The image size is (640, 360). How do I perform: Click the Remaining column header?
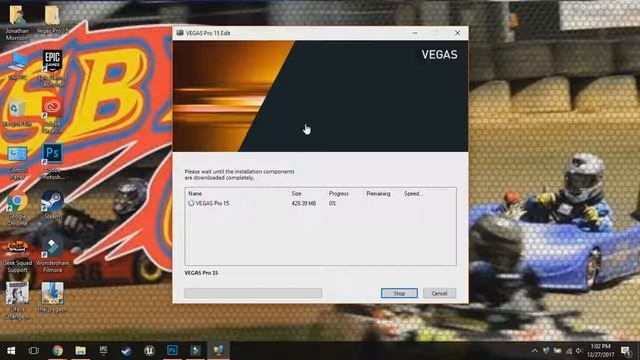[x=378, y=193]
